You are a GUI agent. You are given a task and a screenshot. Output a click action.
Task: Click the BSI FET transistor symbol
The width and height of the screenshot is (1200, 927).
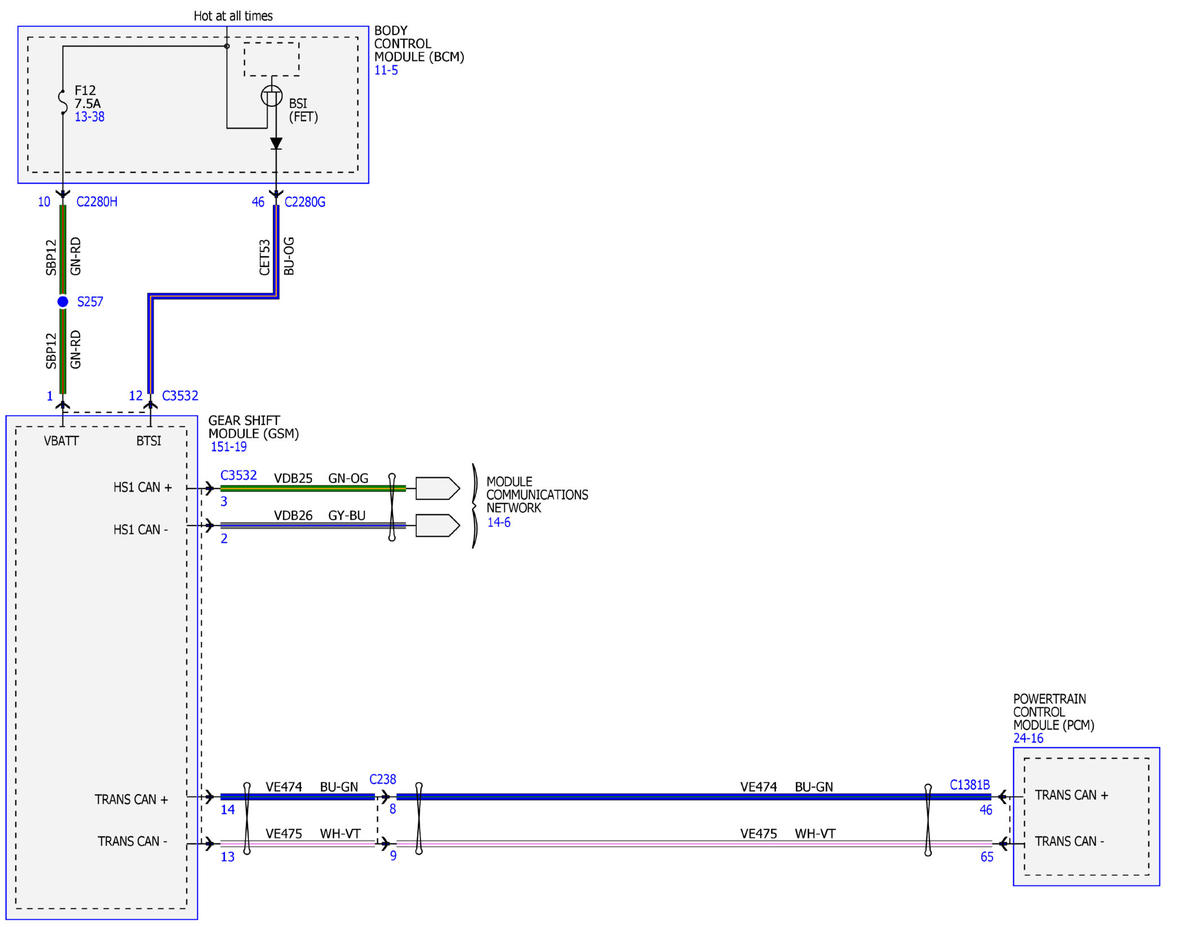273,97
